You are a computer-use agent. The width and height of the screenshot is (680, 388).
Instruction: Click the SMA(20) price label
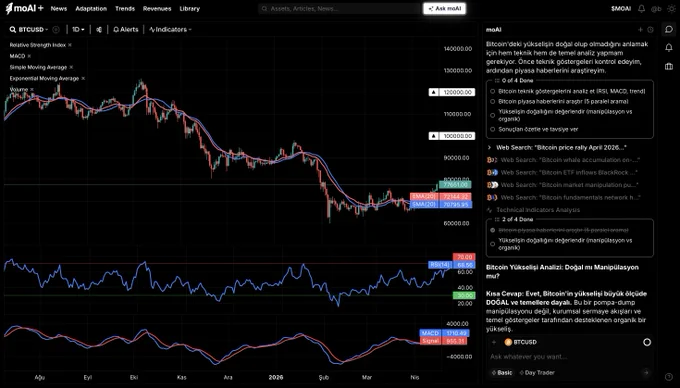coord(441,204)
